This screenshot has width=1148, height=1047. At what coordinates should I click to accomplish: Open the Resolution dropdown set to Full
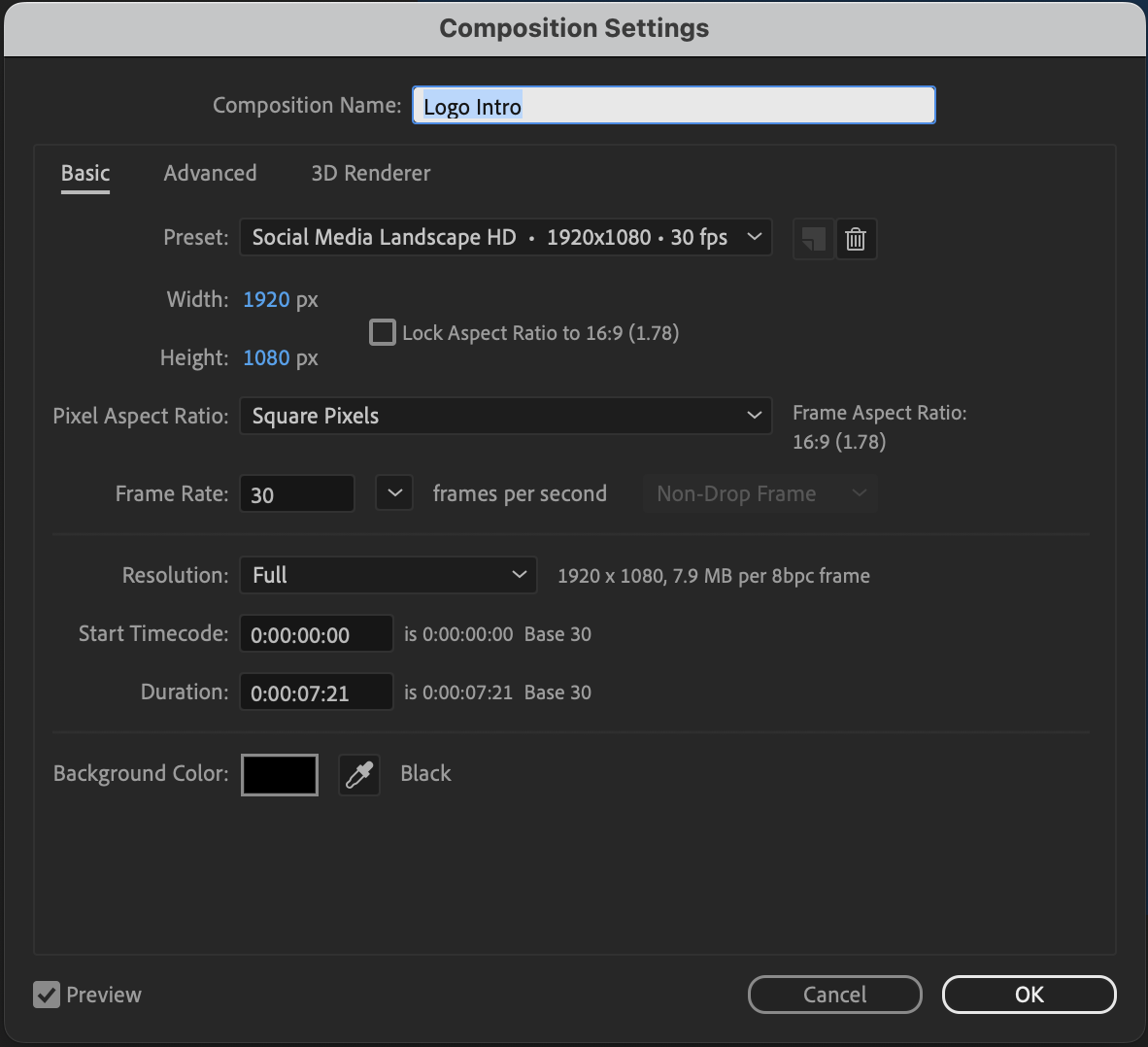pos(388,575)
